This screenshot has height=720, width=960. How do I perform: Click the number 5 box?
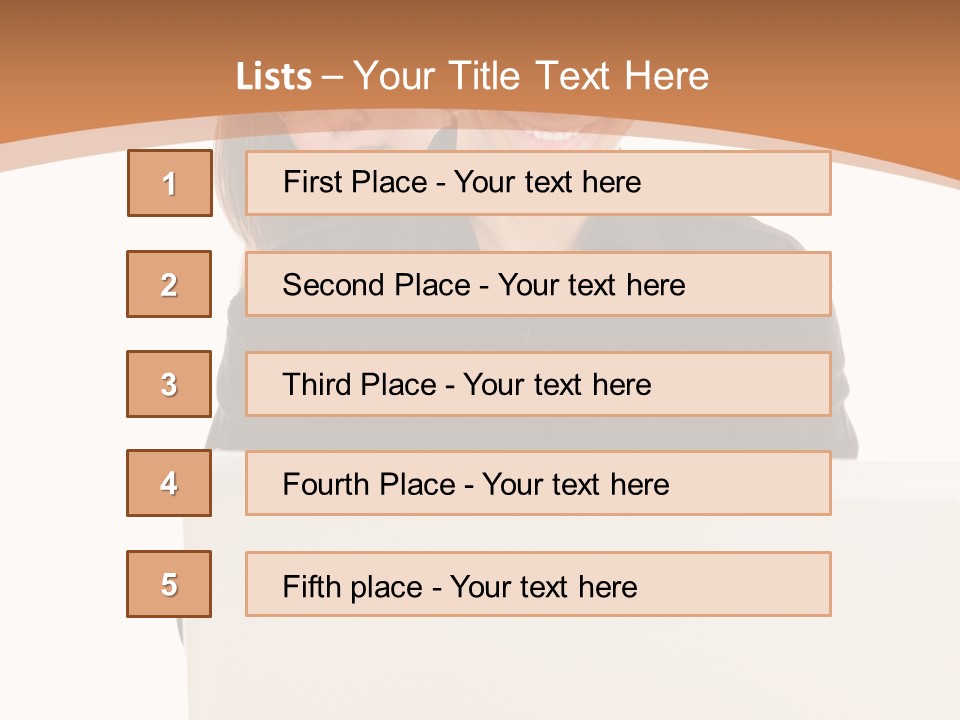[x=169, y=584]
